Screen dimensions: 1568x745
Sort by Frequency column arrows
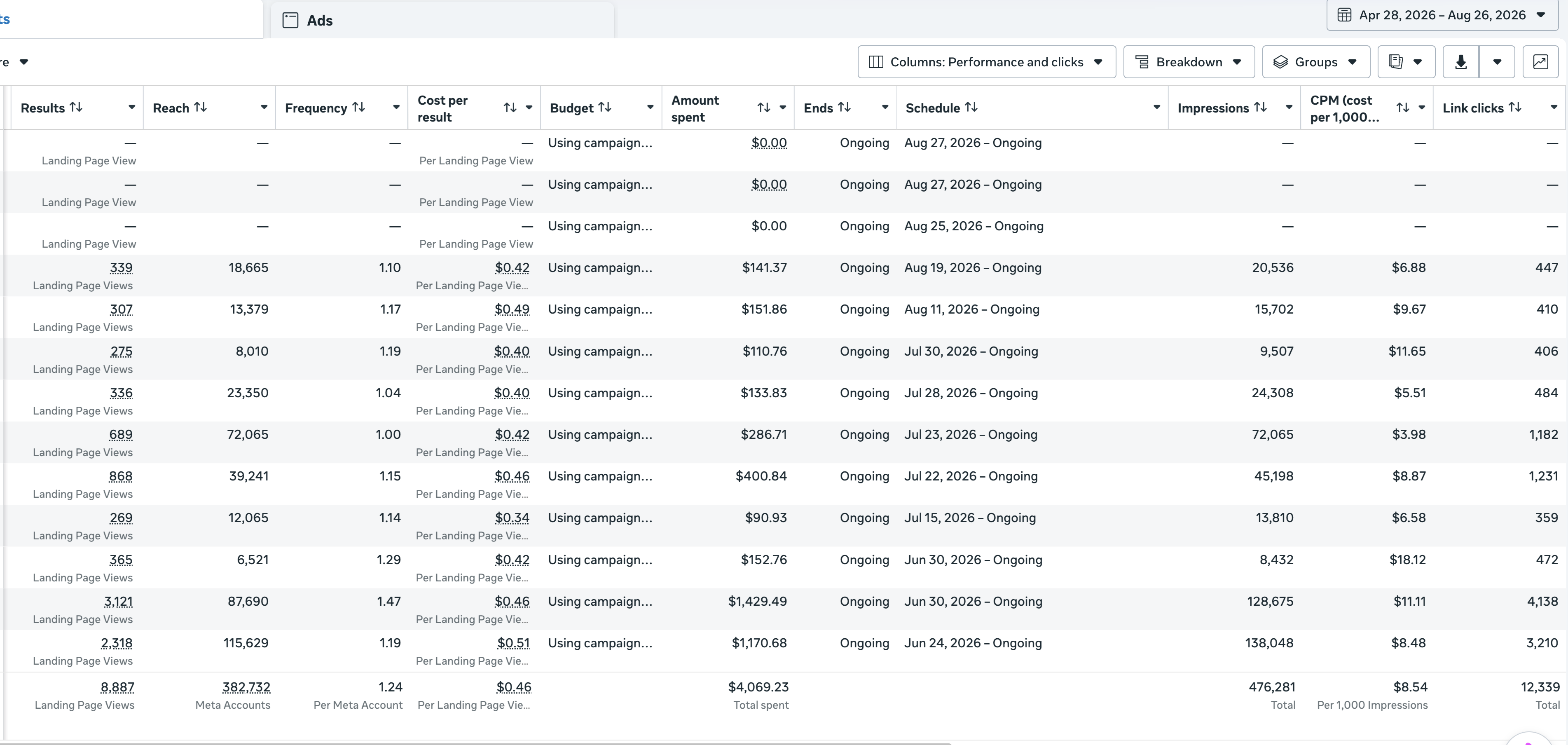click(358, 107)
